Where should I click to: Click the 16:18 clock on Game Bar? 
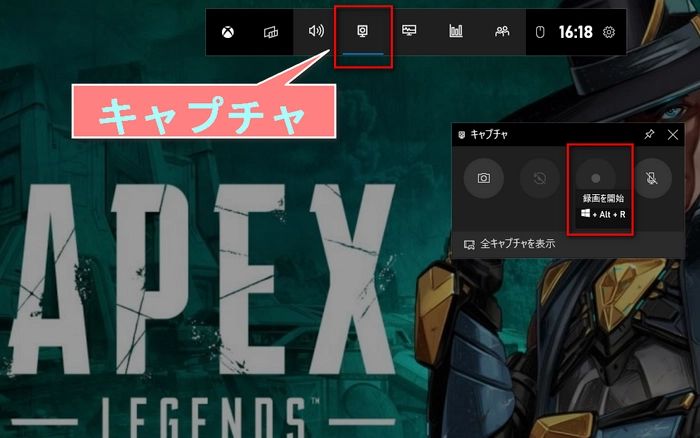[x=575, y=32]
